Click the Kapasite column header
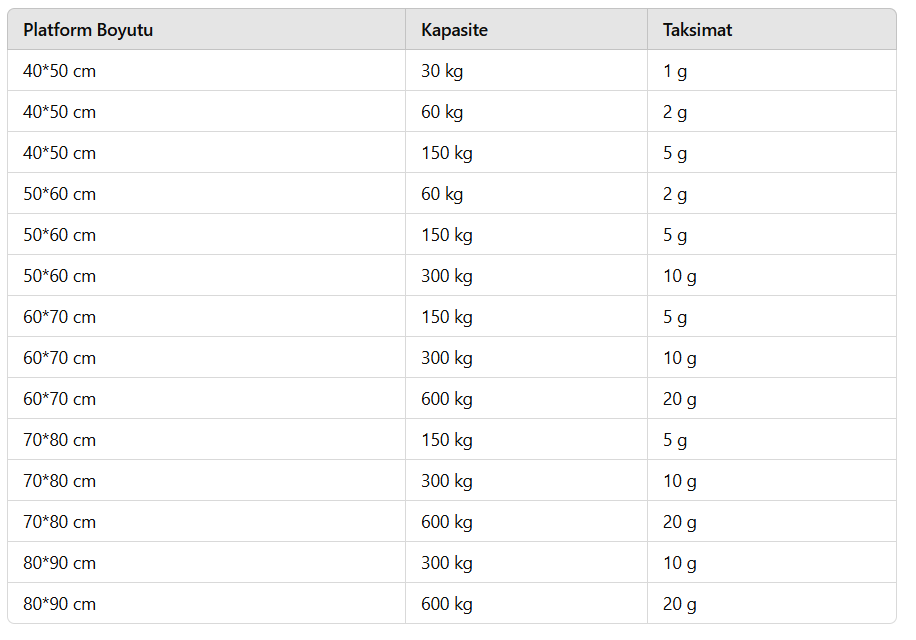This screenshot has width=916, height=640. pos(526,29)
